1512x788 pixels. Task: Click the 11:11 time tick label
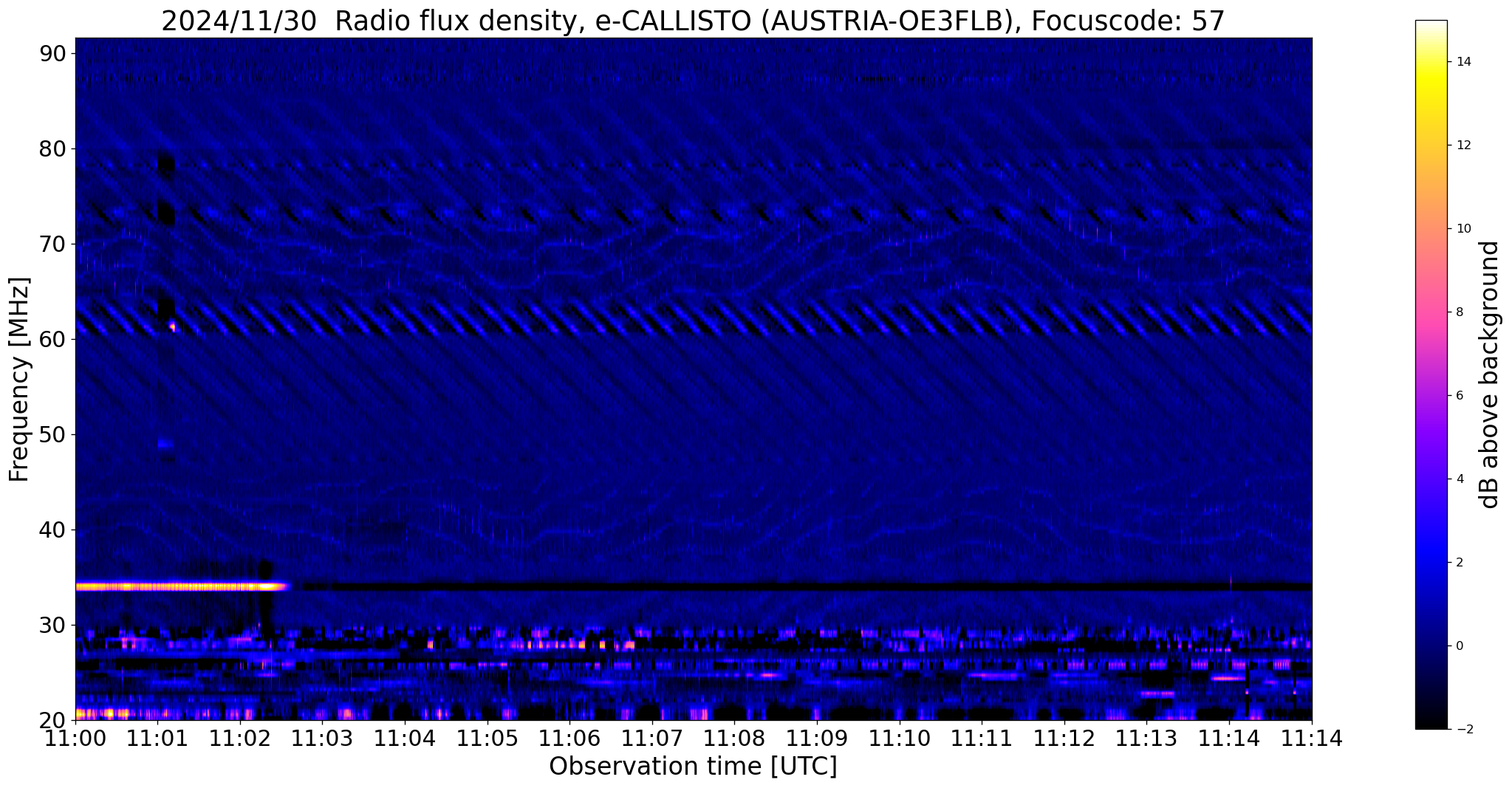coord(982,738)
